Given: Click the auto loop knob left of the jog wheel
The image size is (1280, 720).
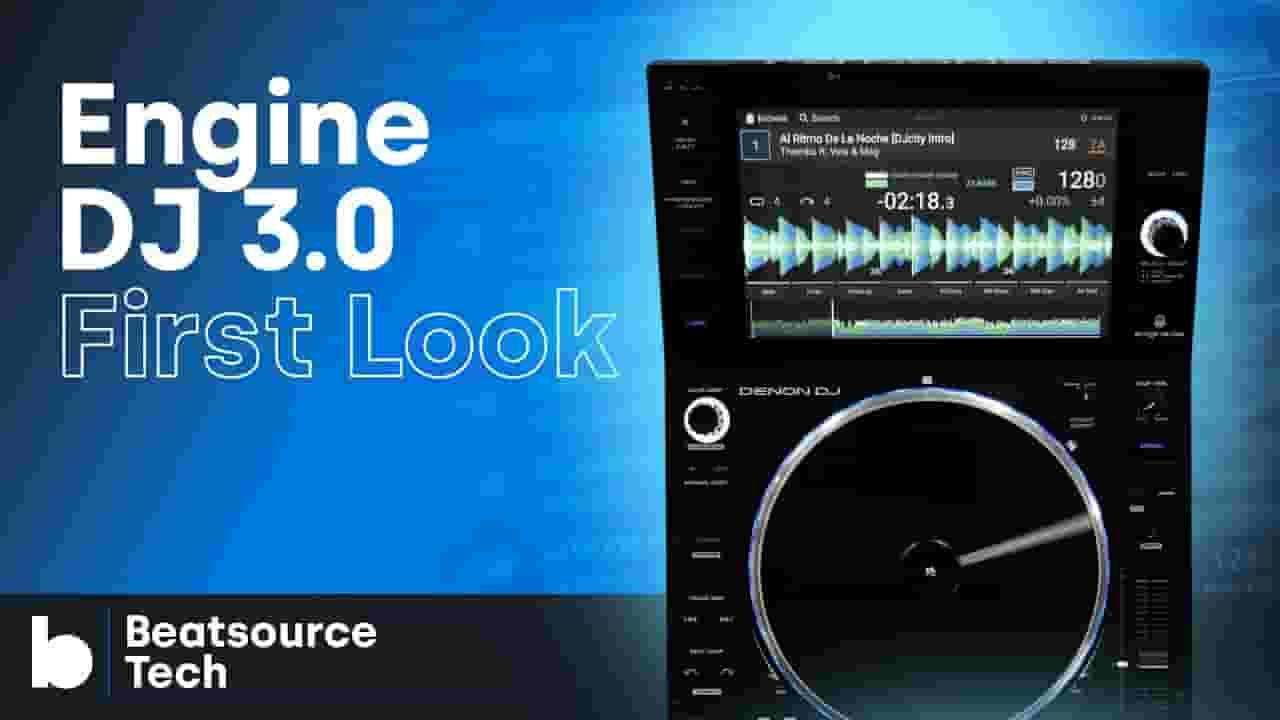Looking at the screenshot, I should pos(706,420).
